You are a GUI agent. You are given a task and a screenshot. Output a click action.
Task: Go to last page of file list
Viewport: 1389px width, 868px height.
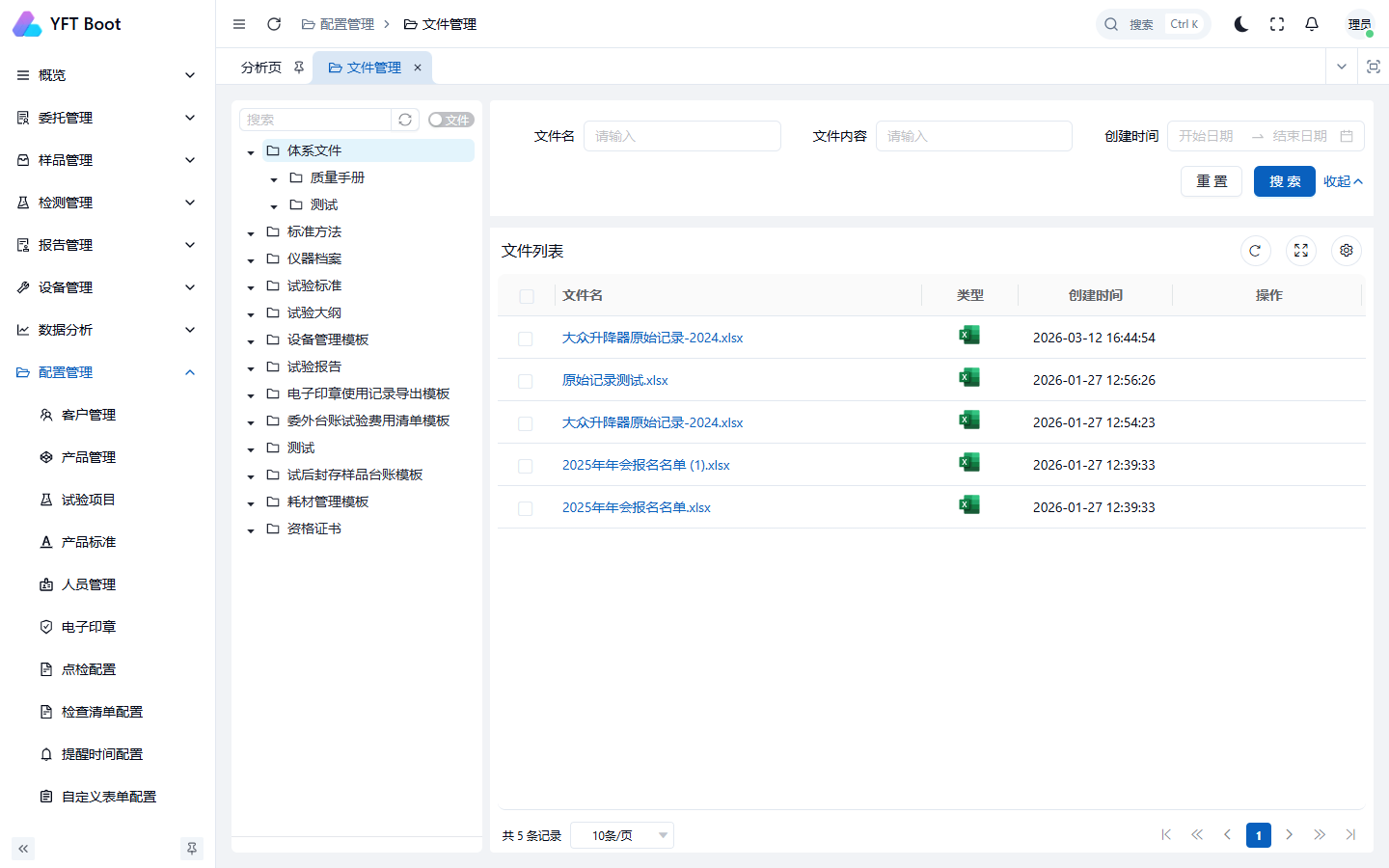point(1350,835)
